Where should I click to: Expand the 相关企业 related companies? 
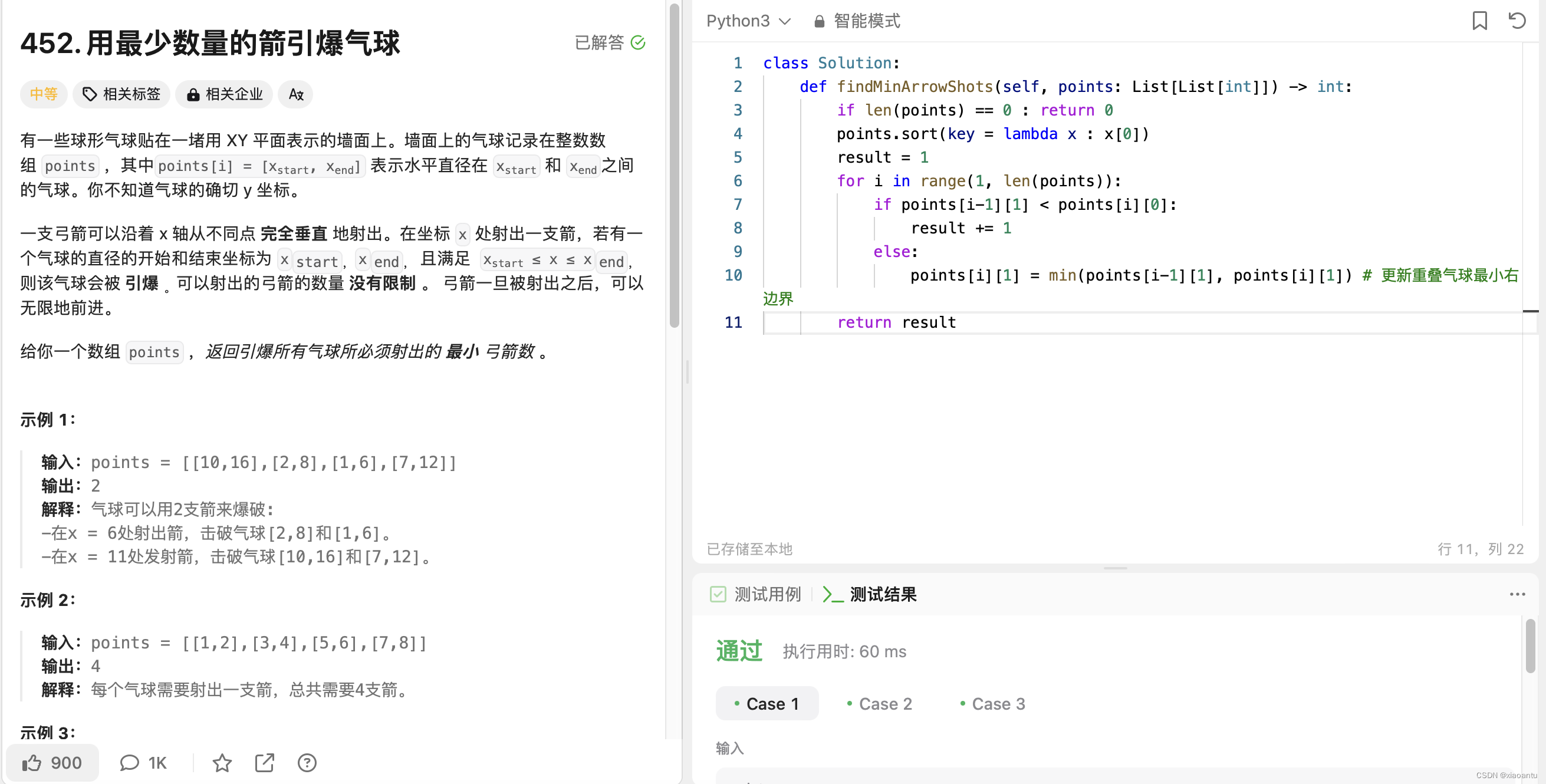(x=224, y=94)
